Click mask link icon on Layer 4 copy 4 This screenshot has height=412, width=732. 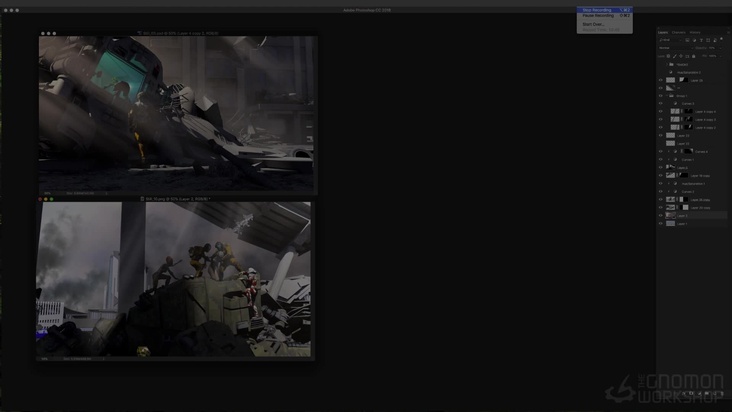tap(682, 112)
